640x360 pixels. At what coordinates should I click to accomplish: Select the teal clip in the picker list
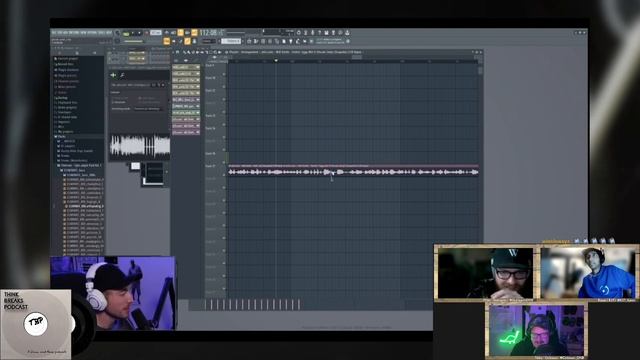pos(186,106)
